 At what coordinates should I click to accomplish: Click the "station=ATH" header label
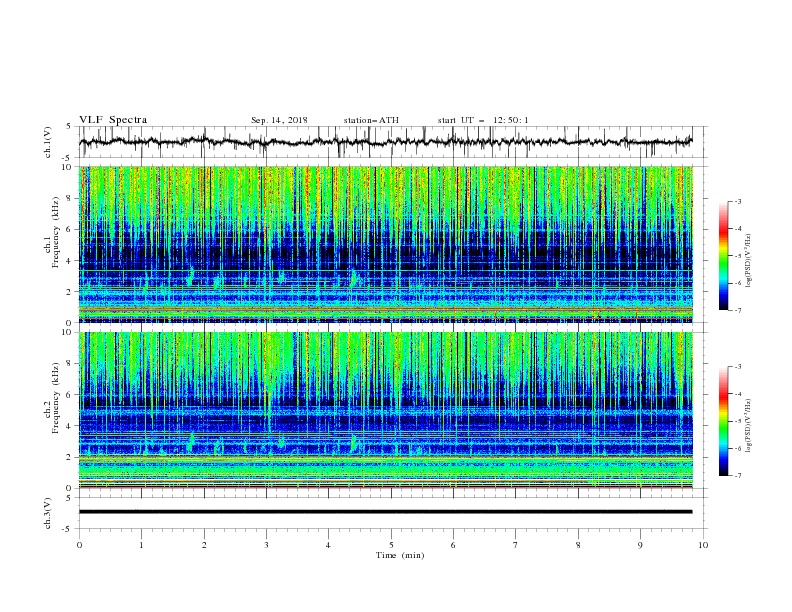tap(371, 120)
